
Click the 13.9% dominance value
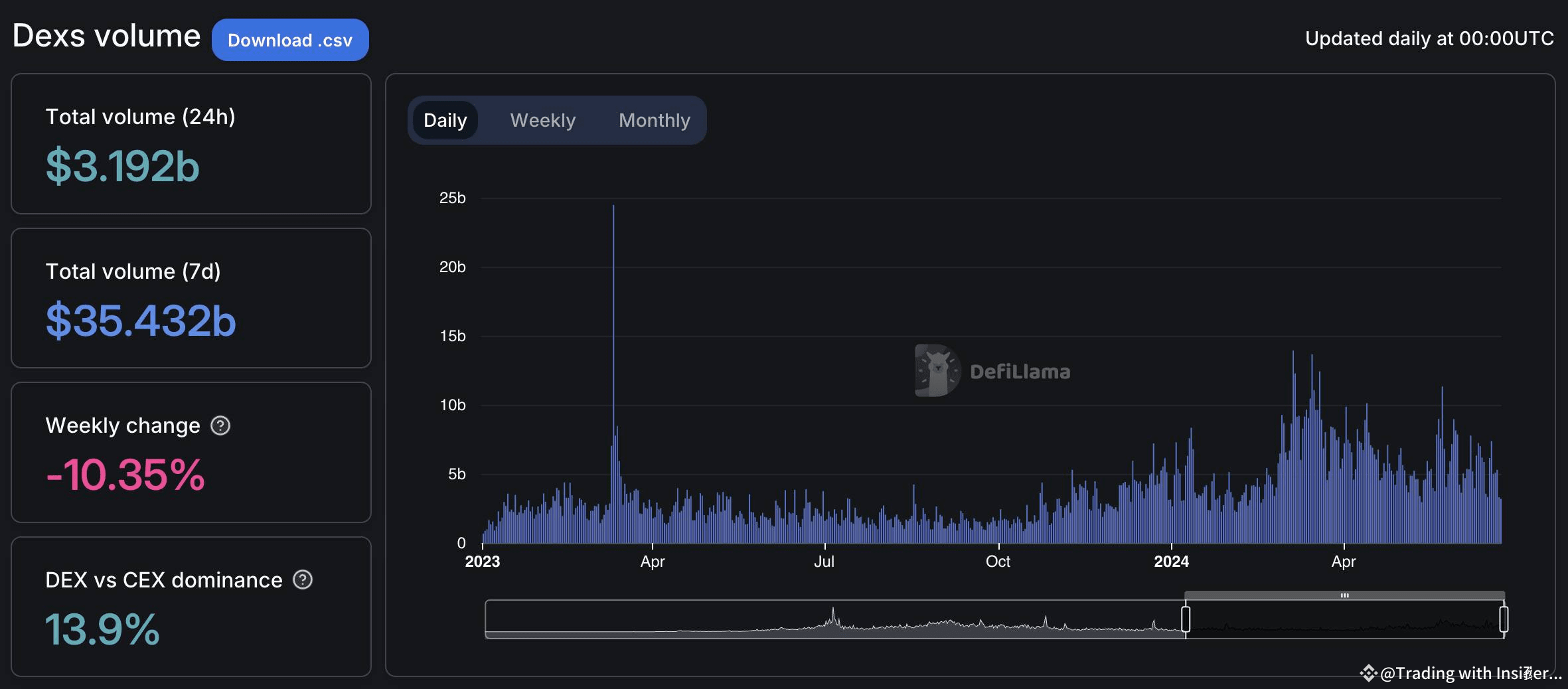[102, 629]
